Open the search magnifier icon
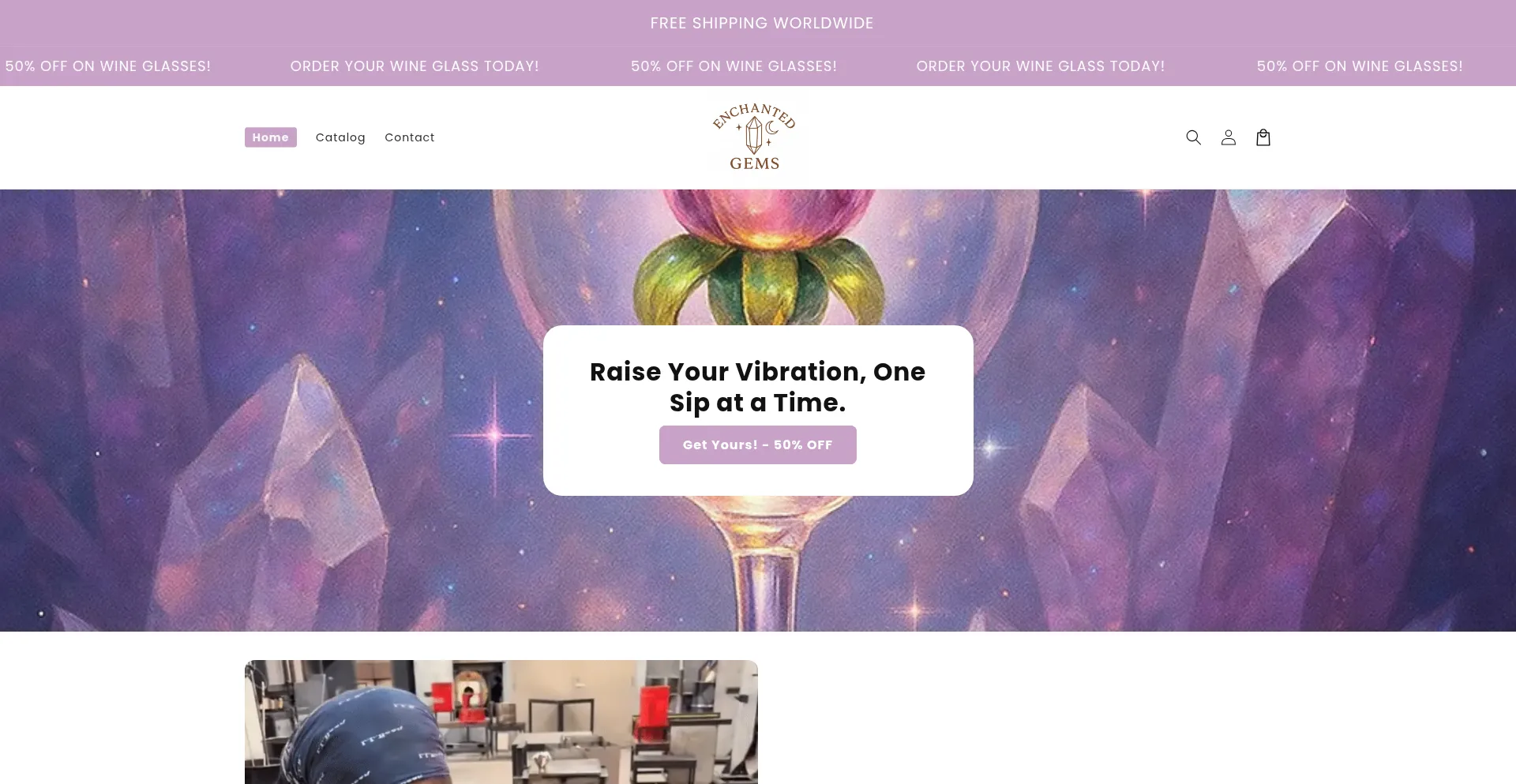Image resolution: width=1516 pixels, height=784 pixels. click(1193, 137)
